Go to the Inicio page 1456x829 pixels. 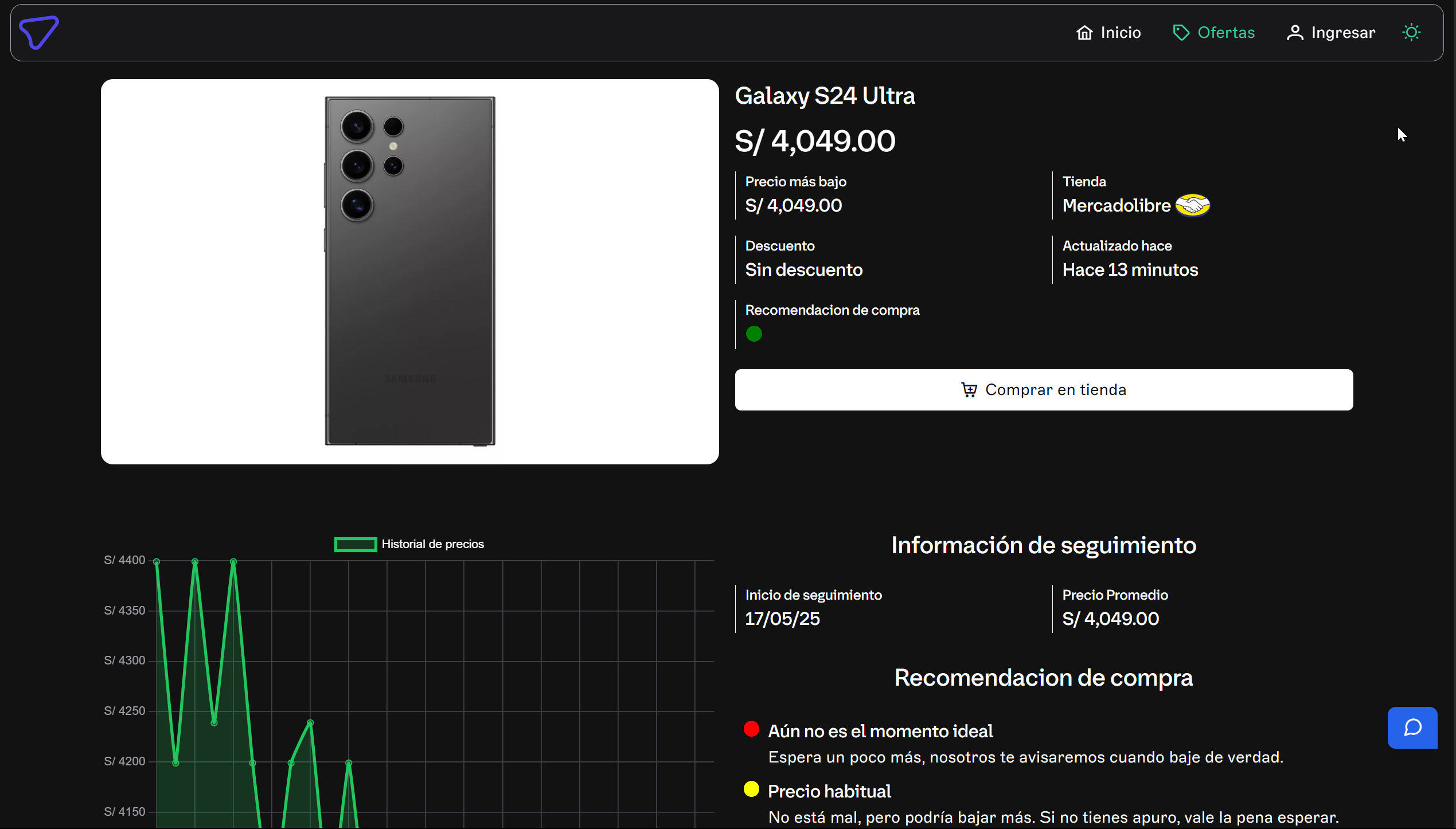1121,33
